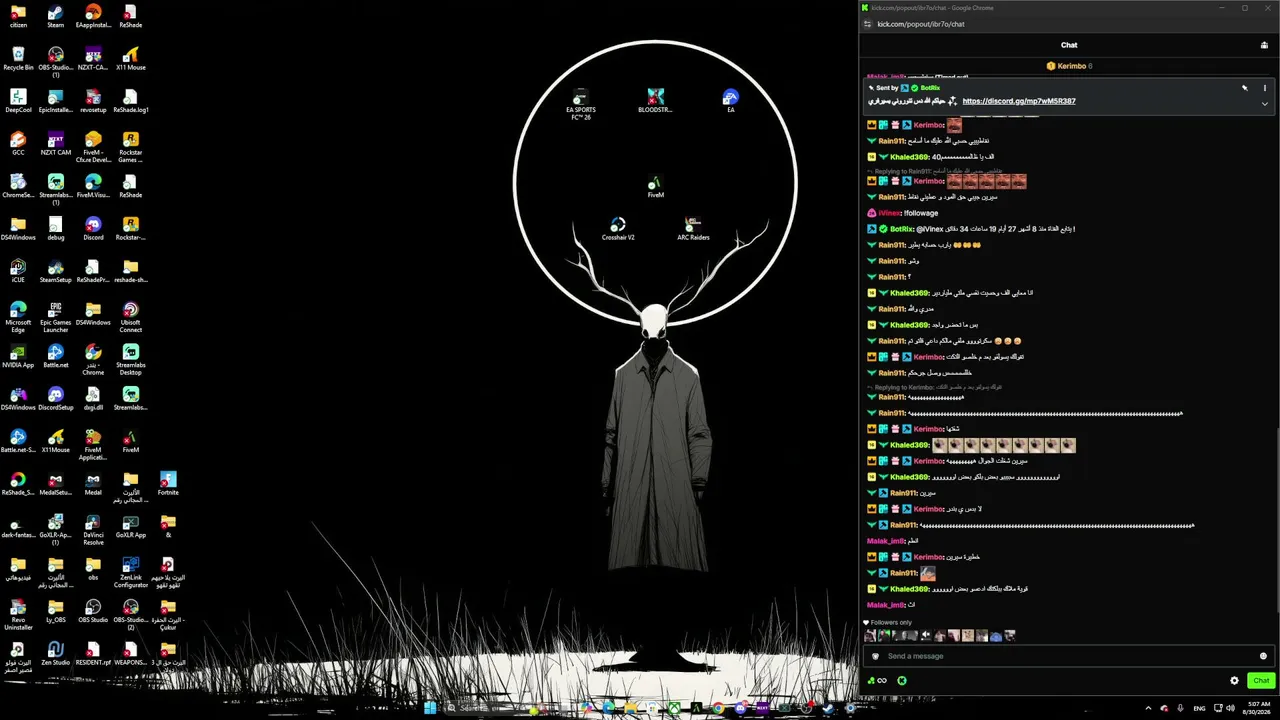Show hidden system tray icons
1280x720 pixels.
[x=1148, y=708]
